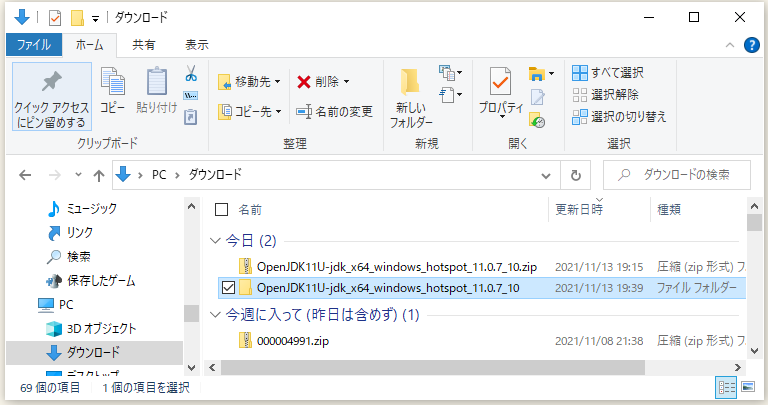Collapse the 今日 (2) group
This screenshot has width=768, height=405.
tap(215, 240)
